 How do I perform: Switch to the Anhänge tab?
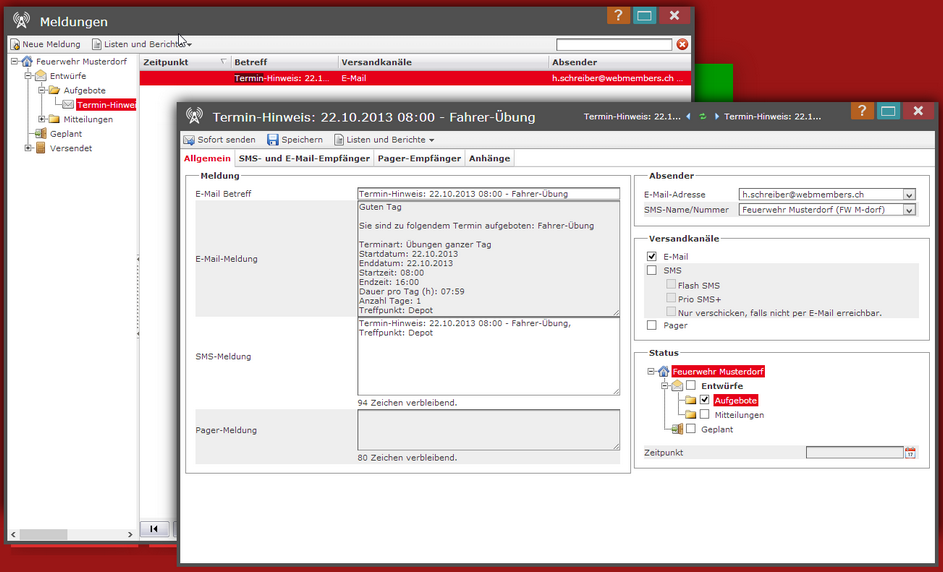pyautogui.click(x=489, y=158)
